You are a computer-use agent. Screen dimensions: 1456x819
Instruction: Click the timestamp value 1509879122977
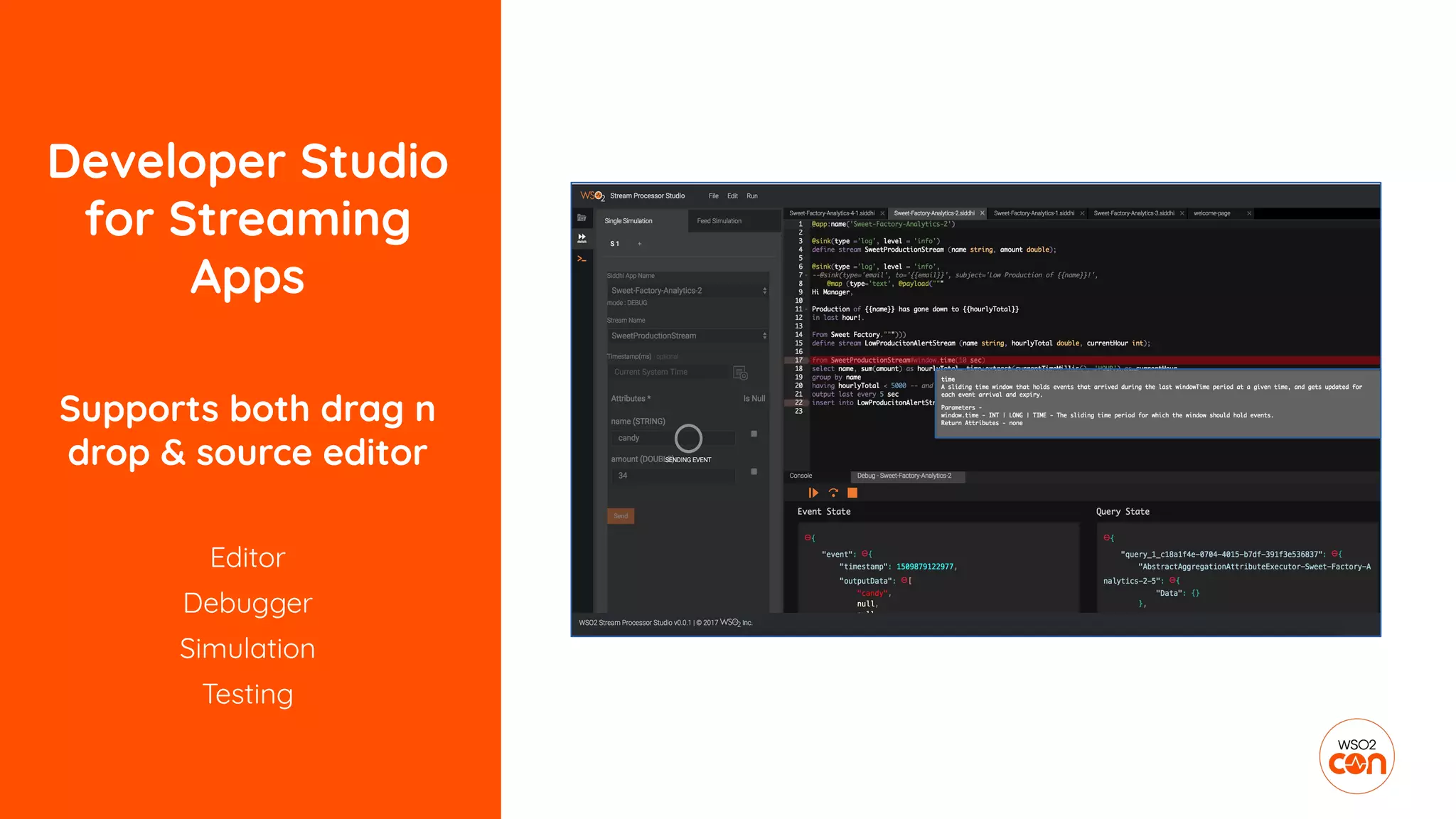[925, 567]
